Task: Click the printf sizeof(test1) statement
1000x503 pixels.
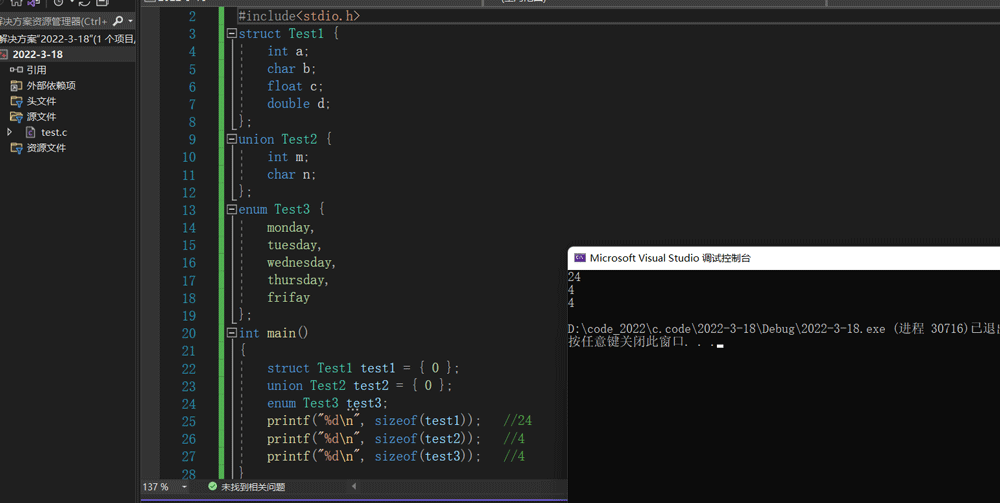Action: pyautogui.click(x=374, y=421)
